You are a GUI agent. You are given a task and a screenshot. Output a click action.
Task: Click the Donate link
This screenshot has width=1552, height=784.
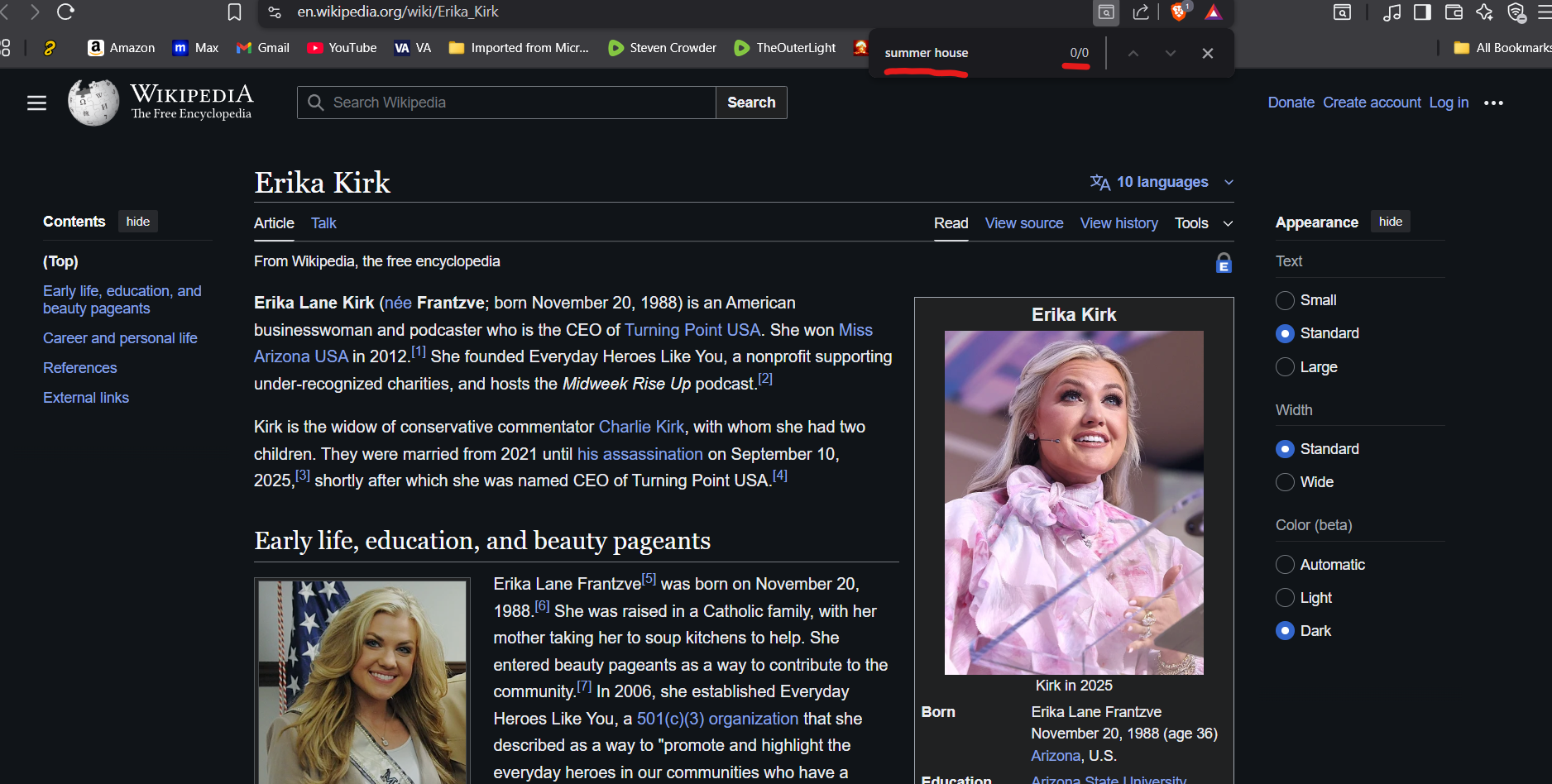coord(1291,103)
